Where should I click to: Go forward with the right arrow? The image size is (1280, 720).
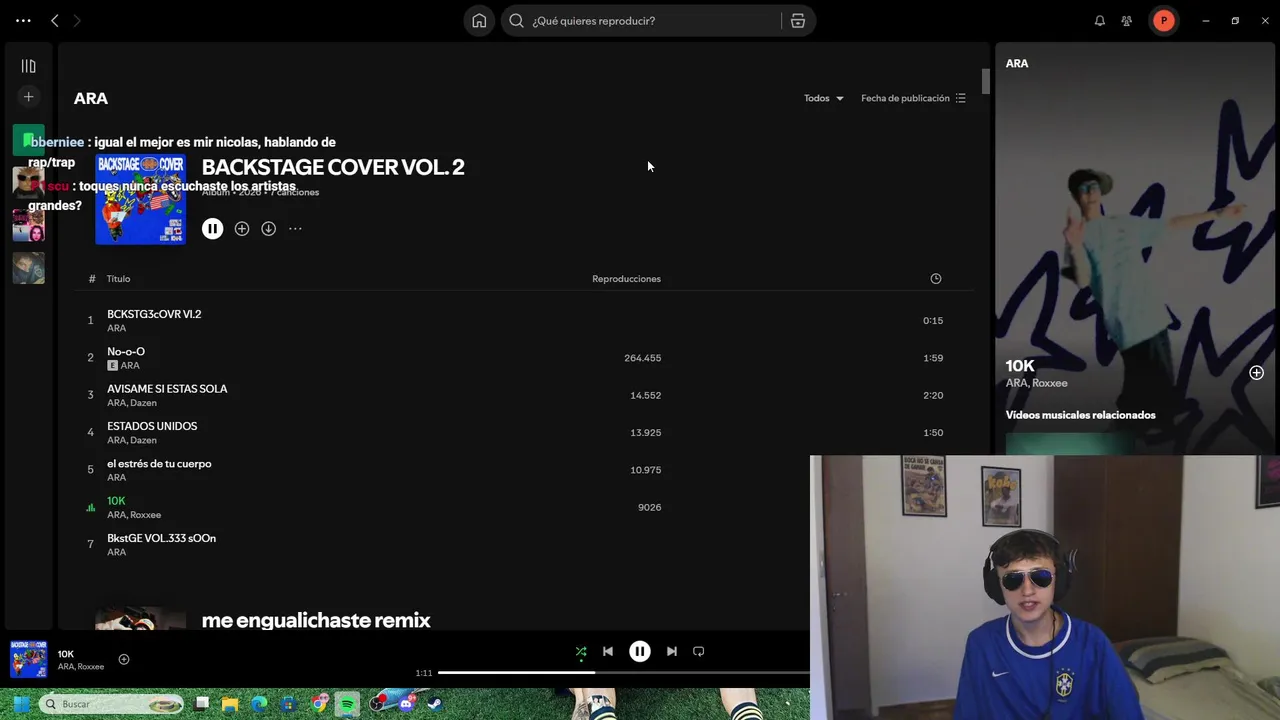tap(76, 20)
